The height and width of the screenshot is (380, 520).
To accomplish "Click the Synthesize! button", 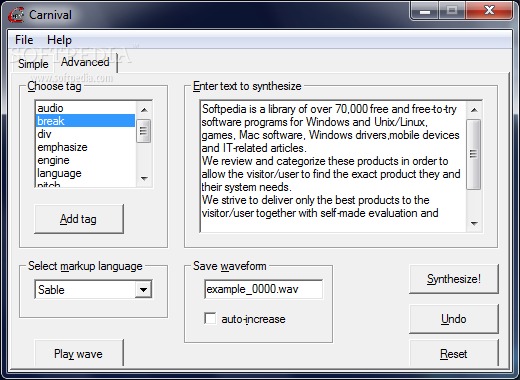I will 454,279.
